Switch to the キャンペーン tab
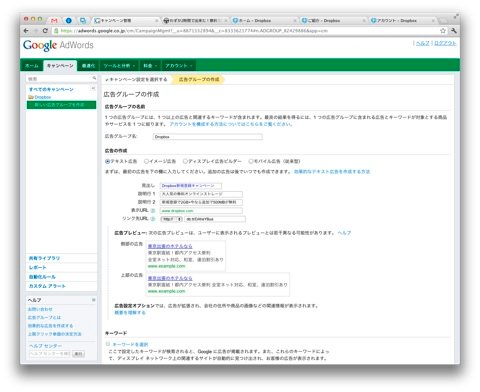The width and height of the screenshot is (480, 392). (x=60, y=66)
